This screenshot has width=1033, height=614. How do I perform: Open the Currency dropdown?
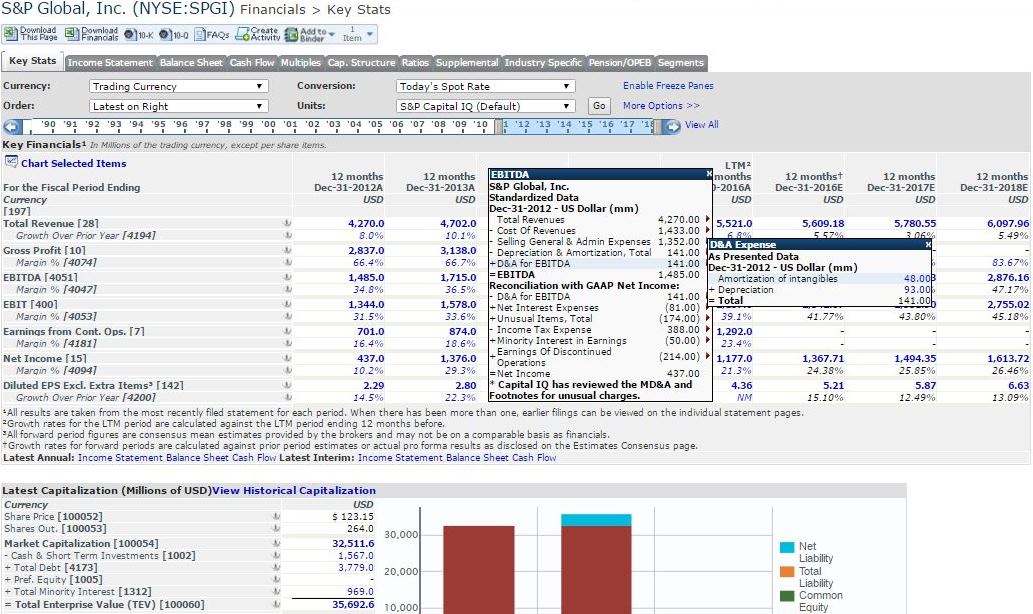coord(179,86)
